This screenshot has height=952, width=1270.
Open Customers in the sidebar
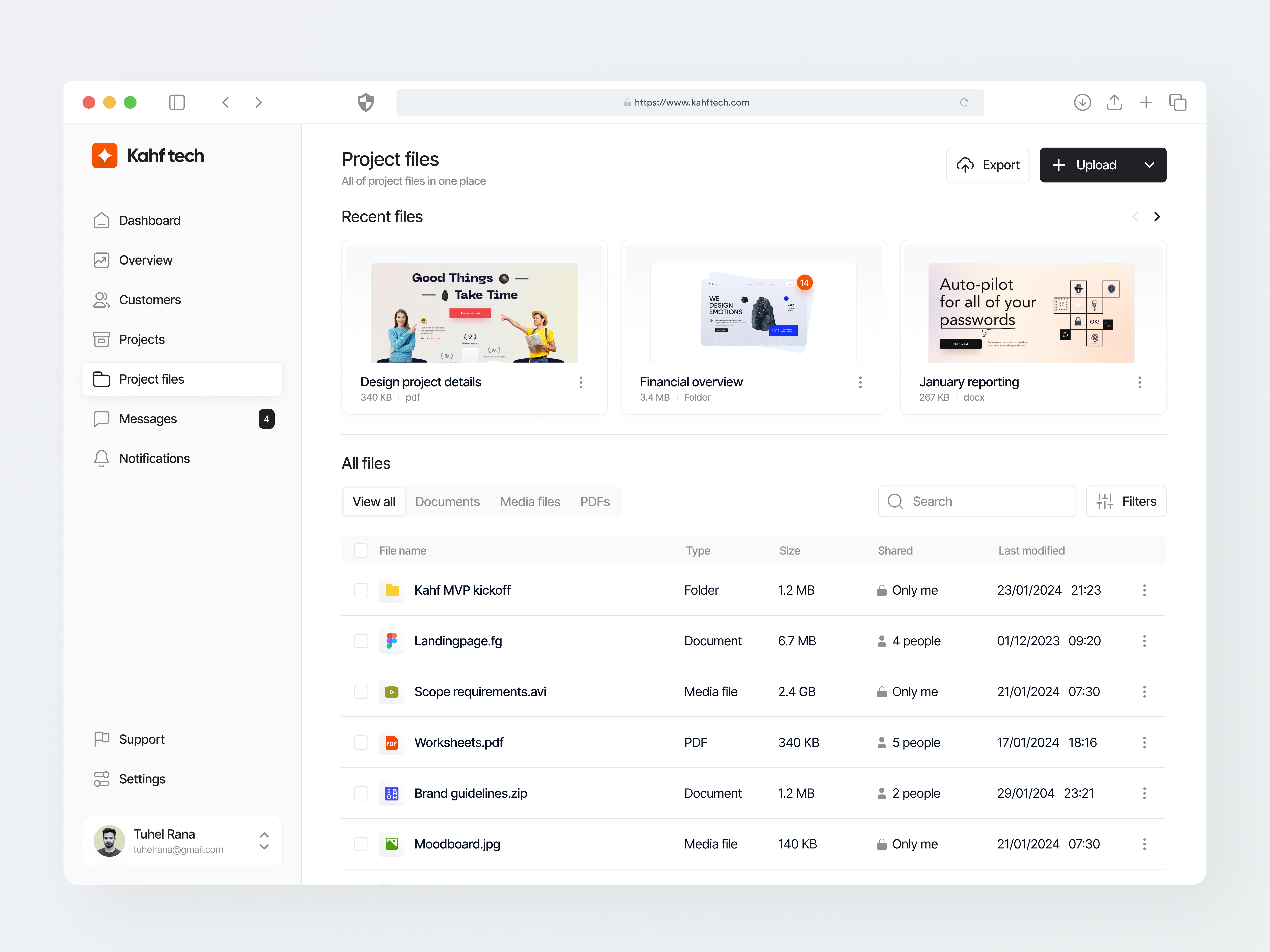(183, 299)
